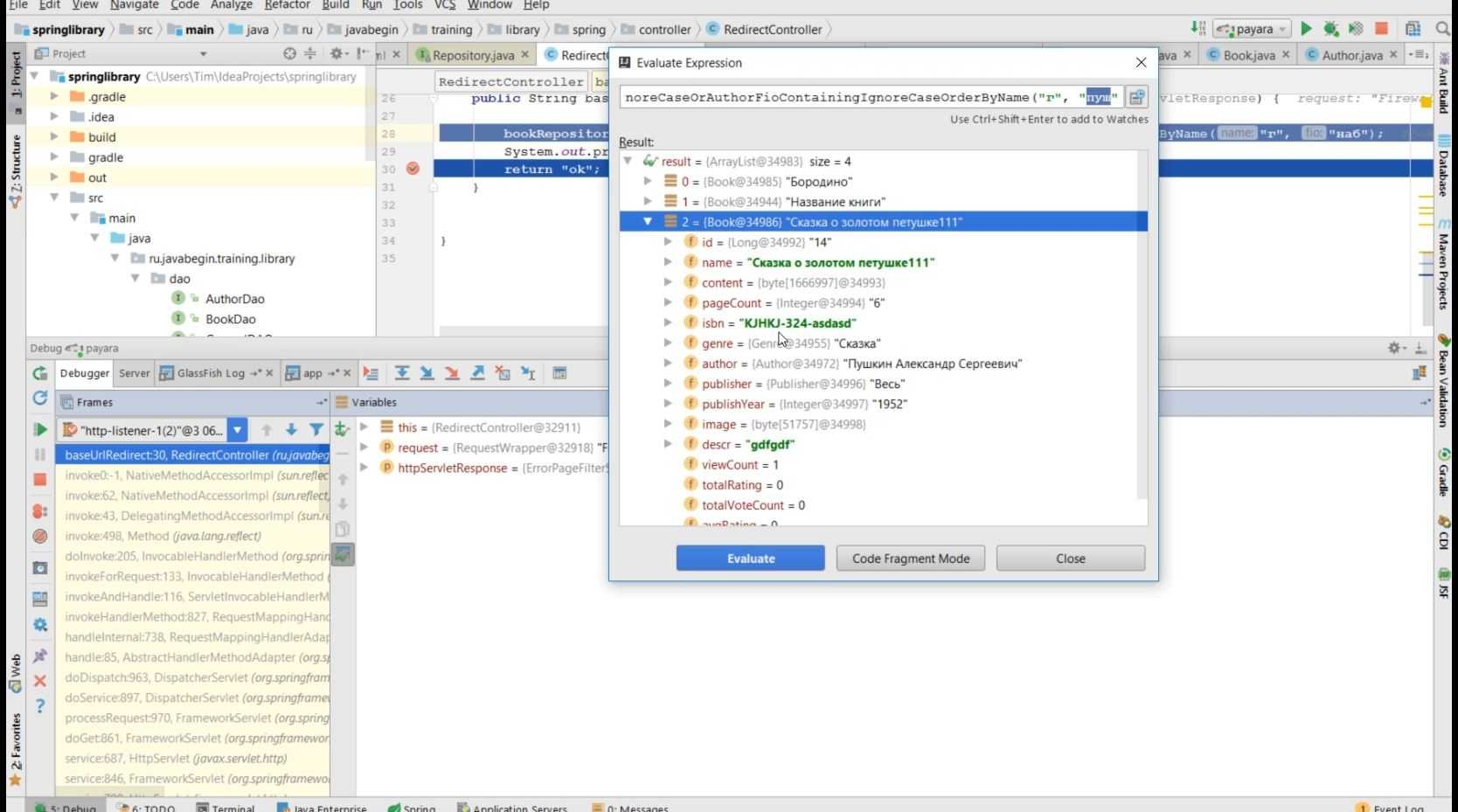Open Terminal tool window button
The height and width of the screenshot is (812, 1458).
(x=226, y=808)
